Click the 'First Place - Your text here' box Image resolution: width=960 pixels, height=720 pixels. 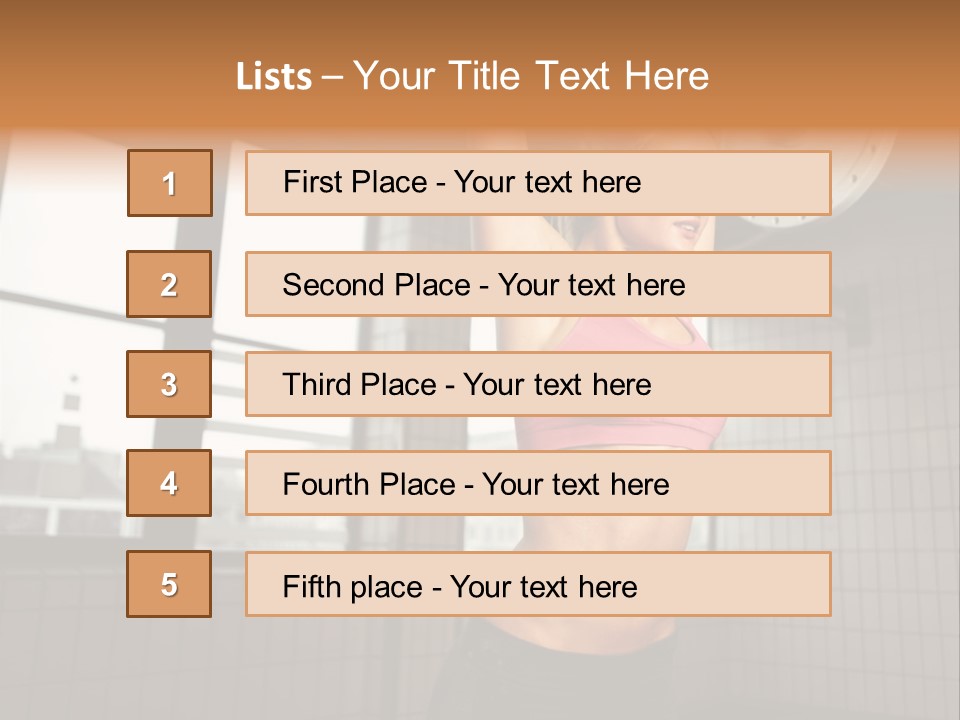pos(538,183)
